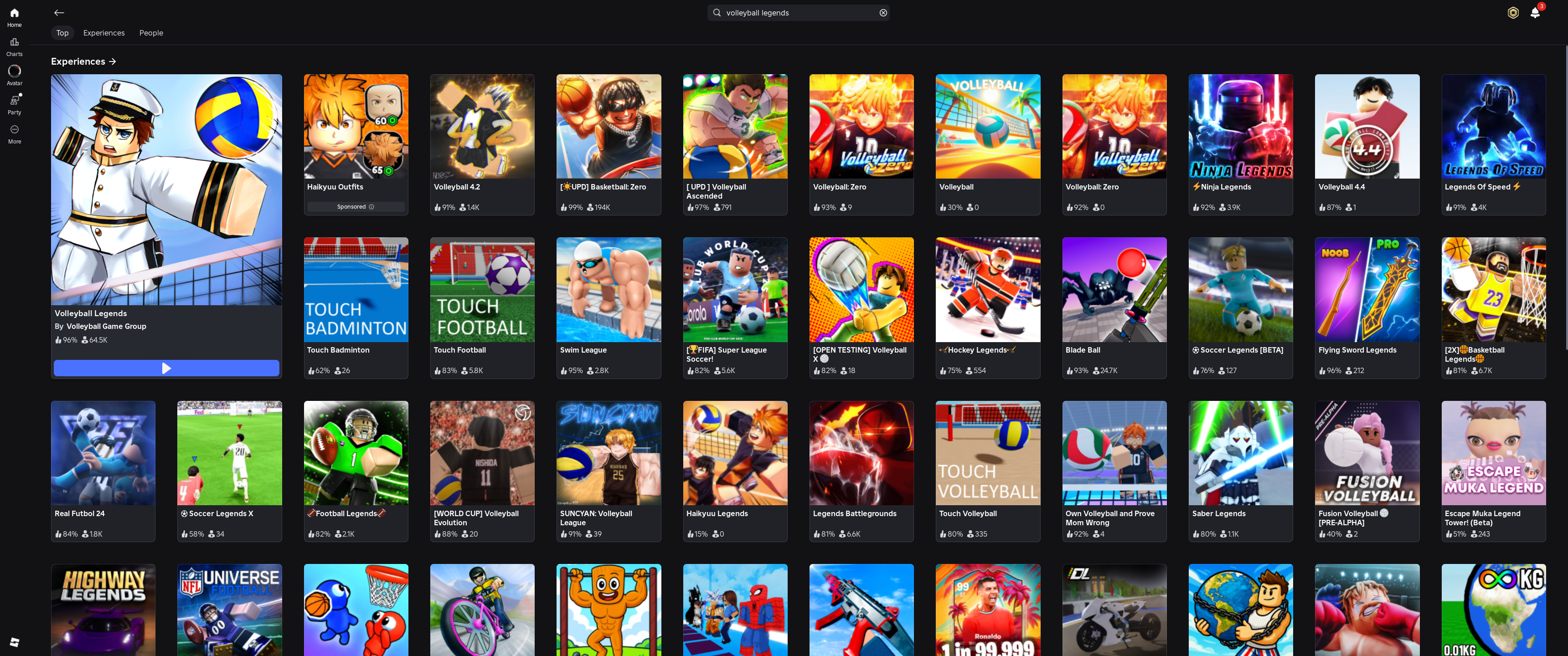Click the back arrow icon
1568x656 pixels.
point(59,13)
